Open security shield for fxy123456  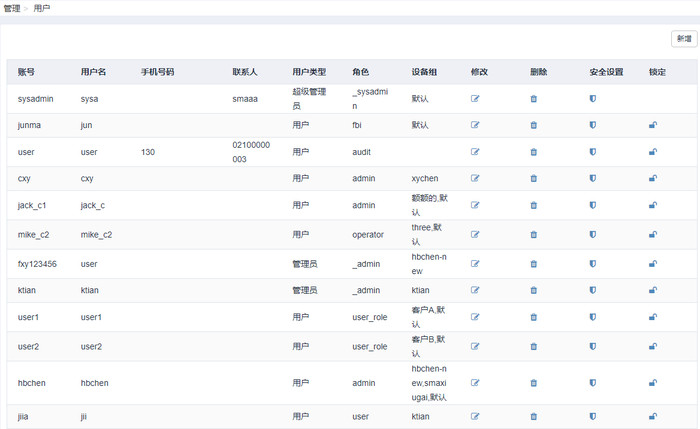592,264
